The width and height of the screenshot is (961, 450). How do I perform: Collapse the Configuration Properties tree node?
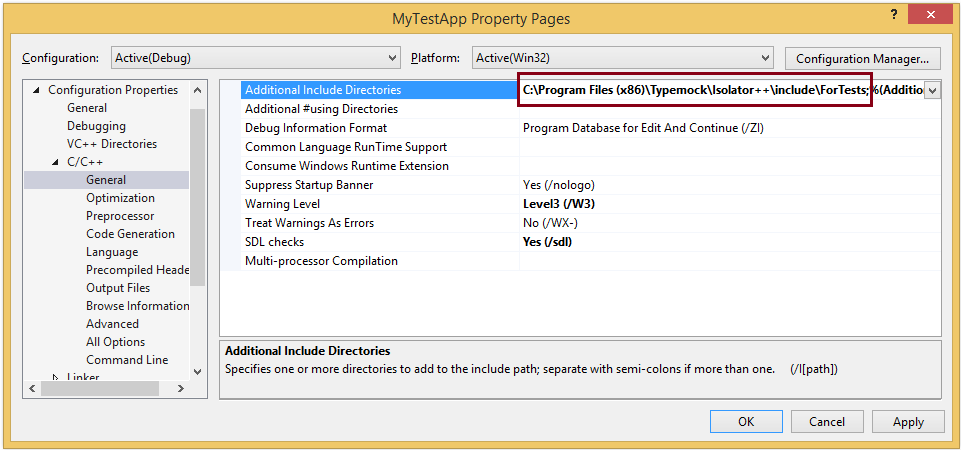point(36,90)
